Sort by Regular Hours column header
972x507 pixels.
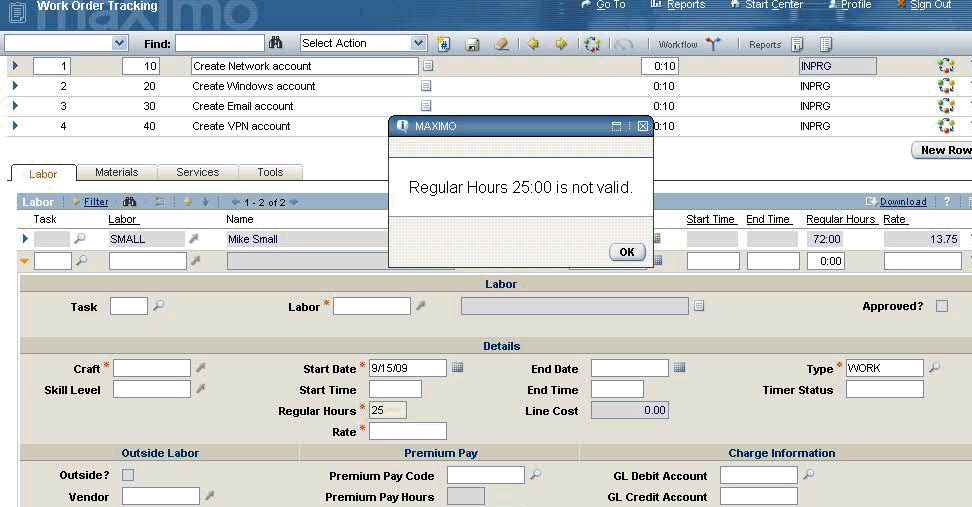click(x=841, y=219)
